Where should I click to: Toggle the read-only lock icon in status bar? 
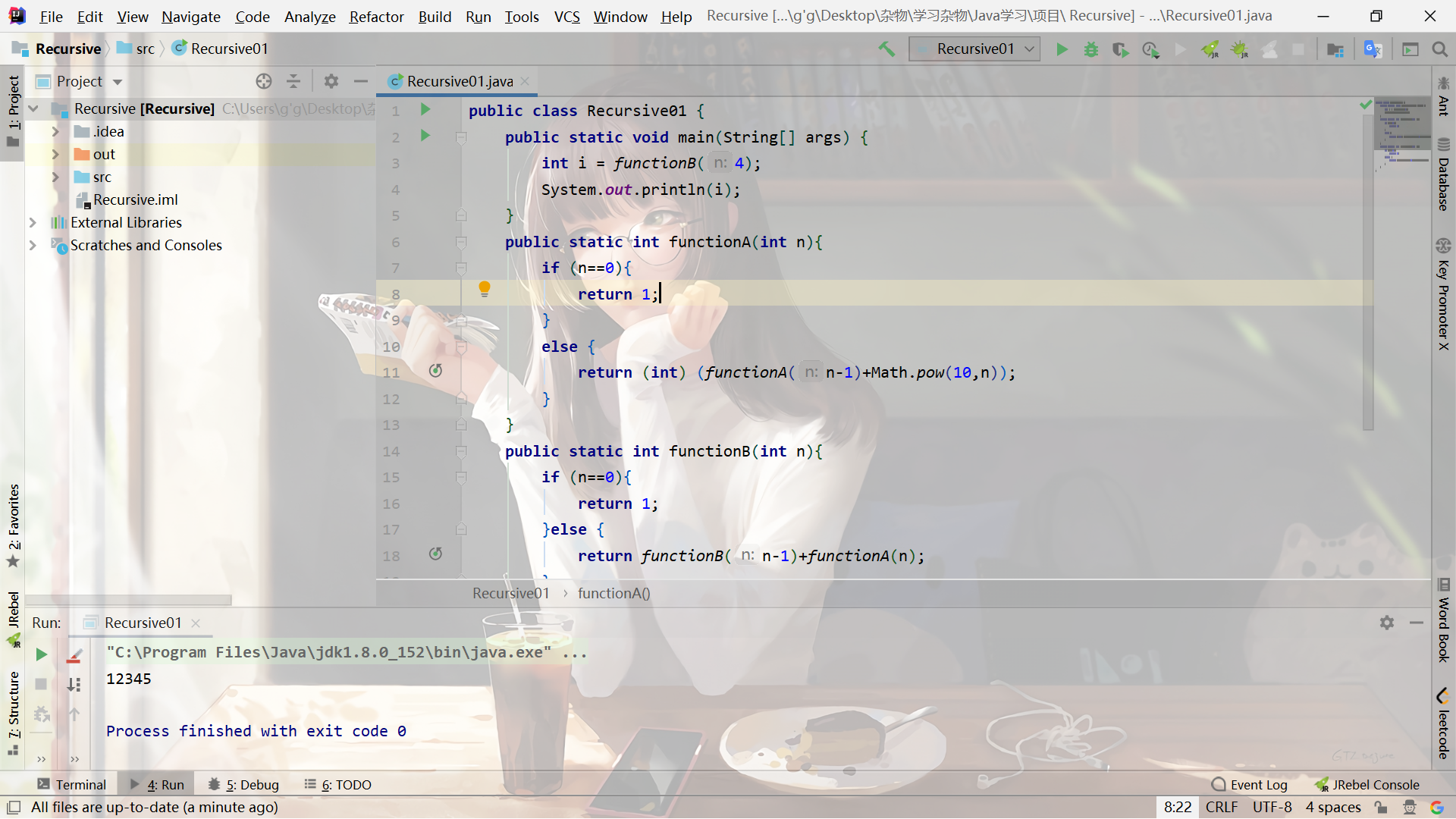coord(1381,808)
